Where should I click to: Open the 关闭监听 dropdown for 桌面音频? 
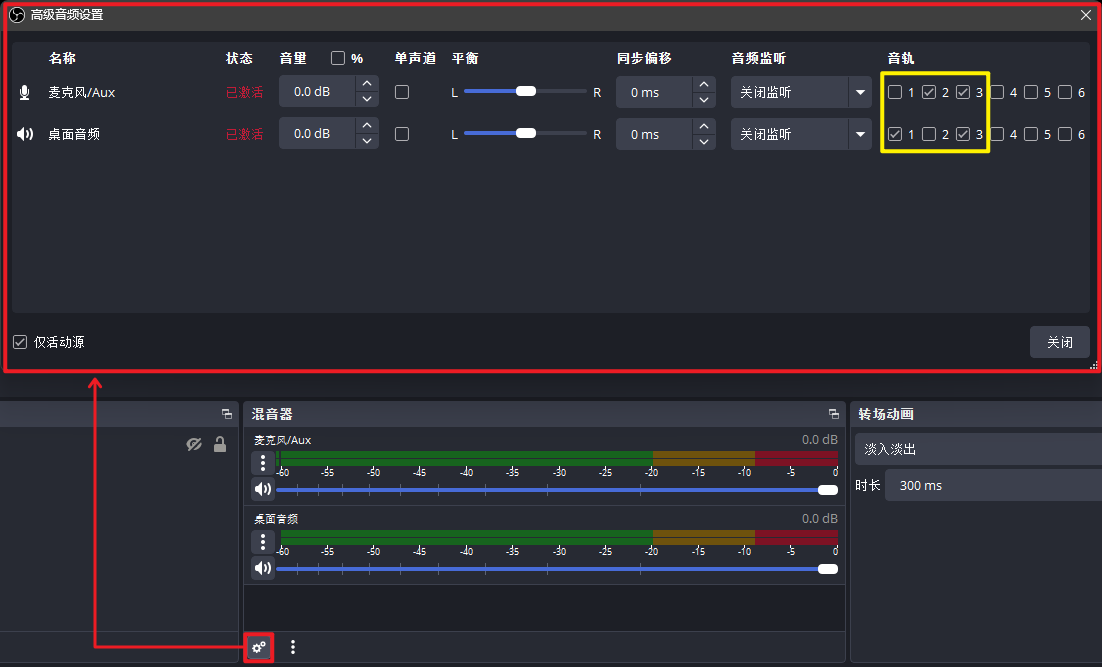tap(801, 133)
